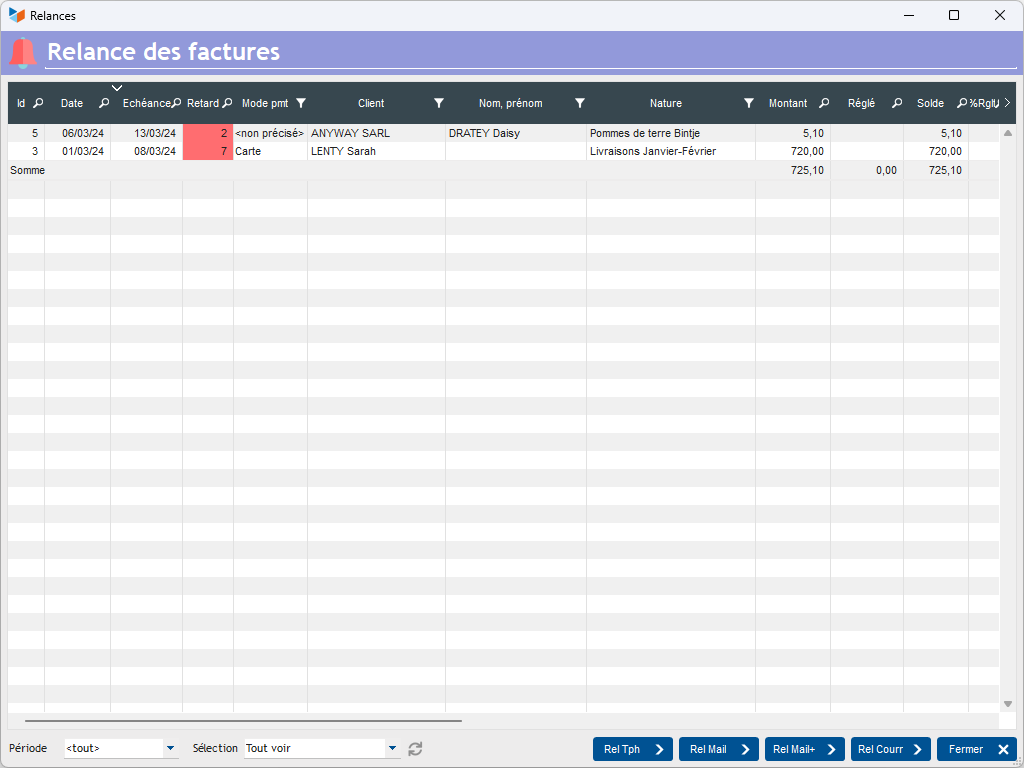The width and height of the screenshot is (1024, 768).
Task: Open the Mode pmt filter funnel
Action: click(x=301, y=103)
